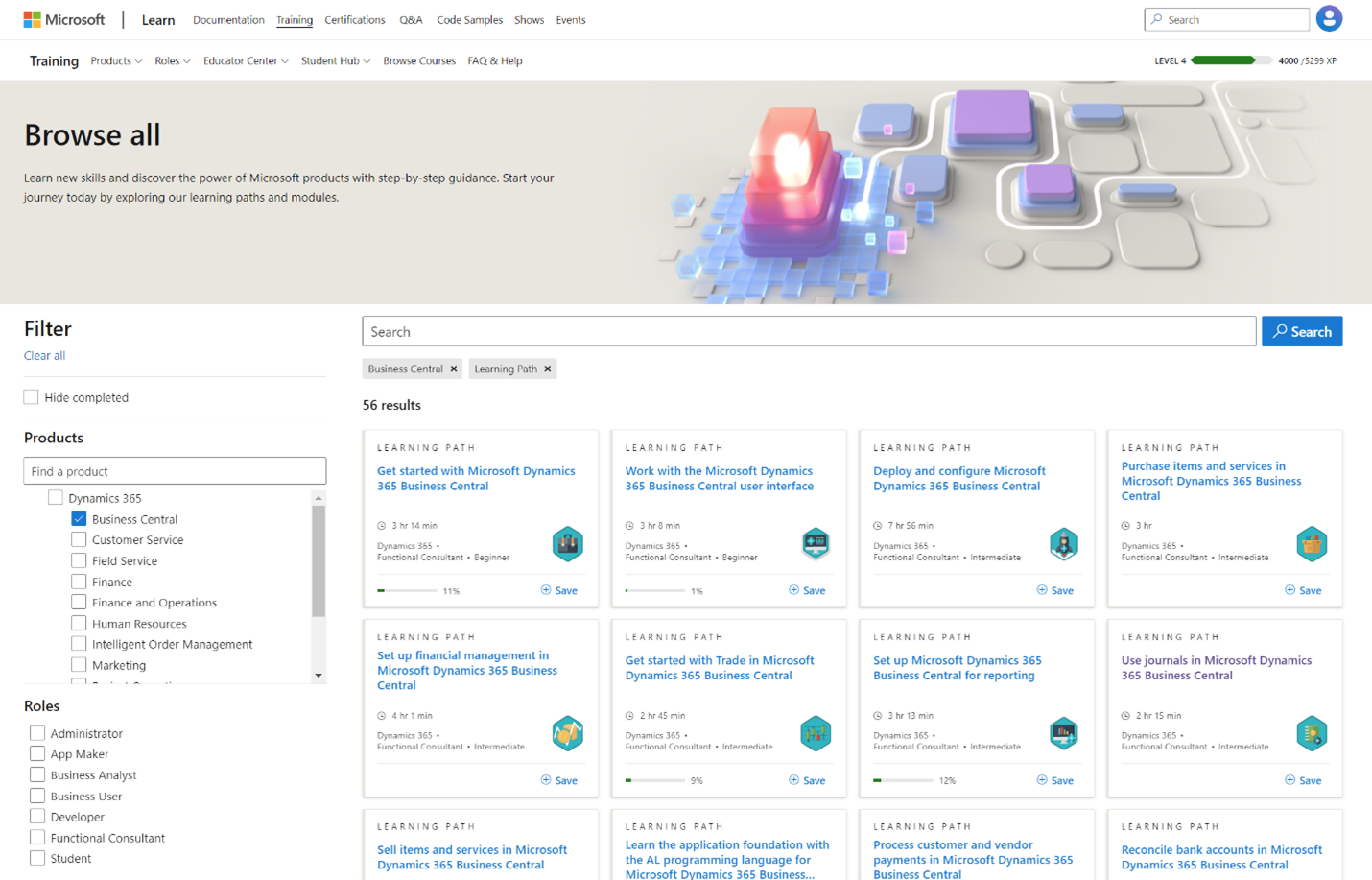Check the Customer Service checkbox
Screen dimensions: 1372x880
click(x=79, y=539)
